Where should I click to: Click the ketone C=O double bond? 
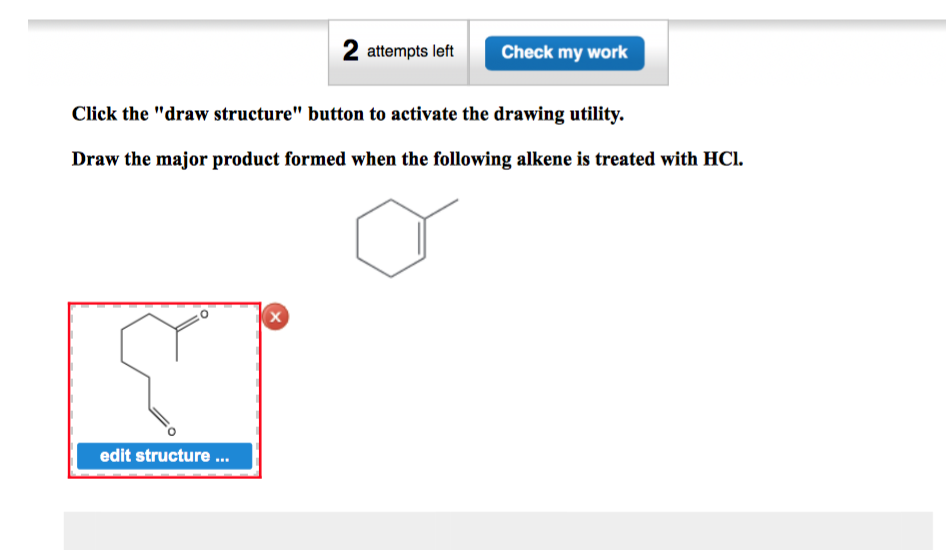[188, 323]
